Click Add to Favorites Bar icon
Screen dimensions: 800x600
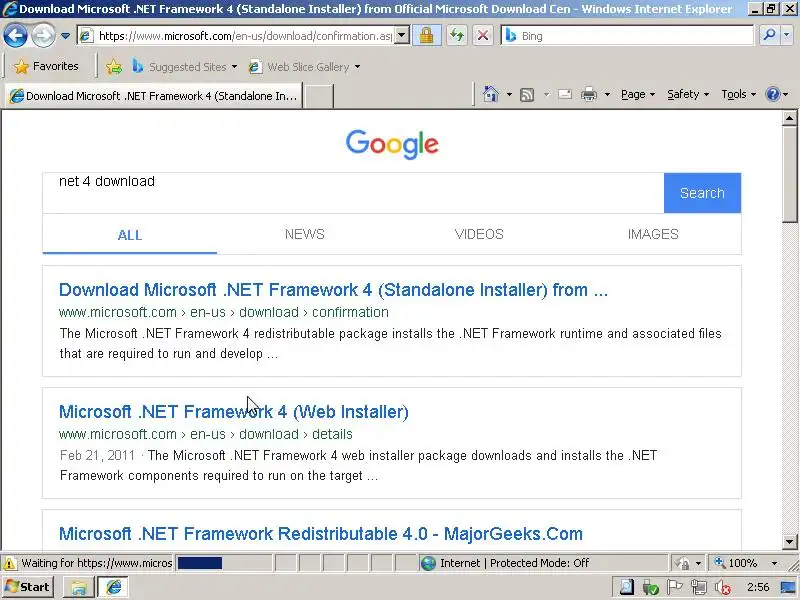(x=114, y=66)
